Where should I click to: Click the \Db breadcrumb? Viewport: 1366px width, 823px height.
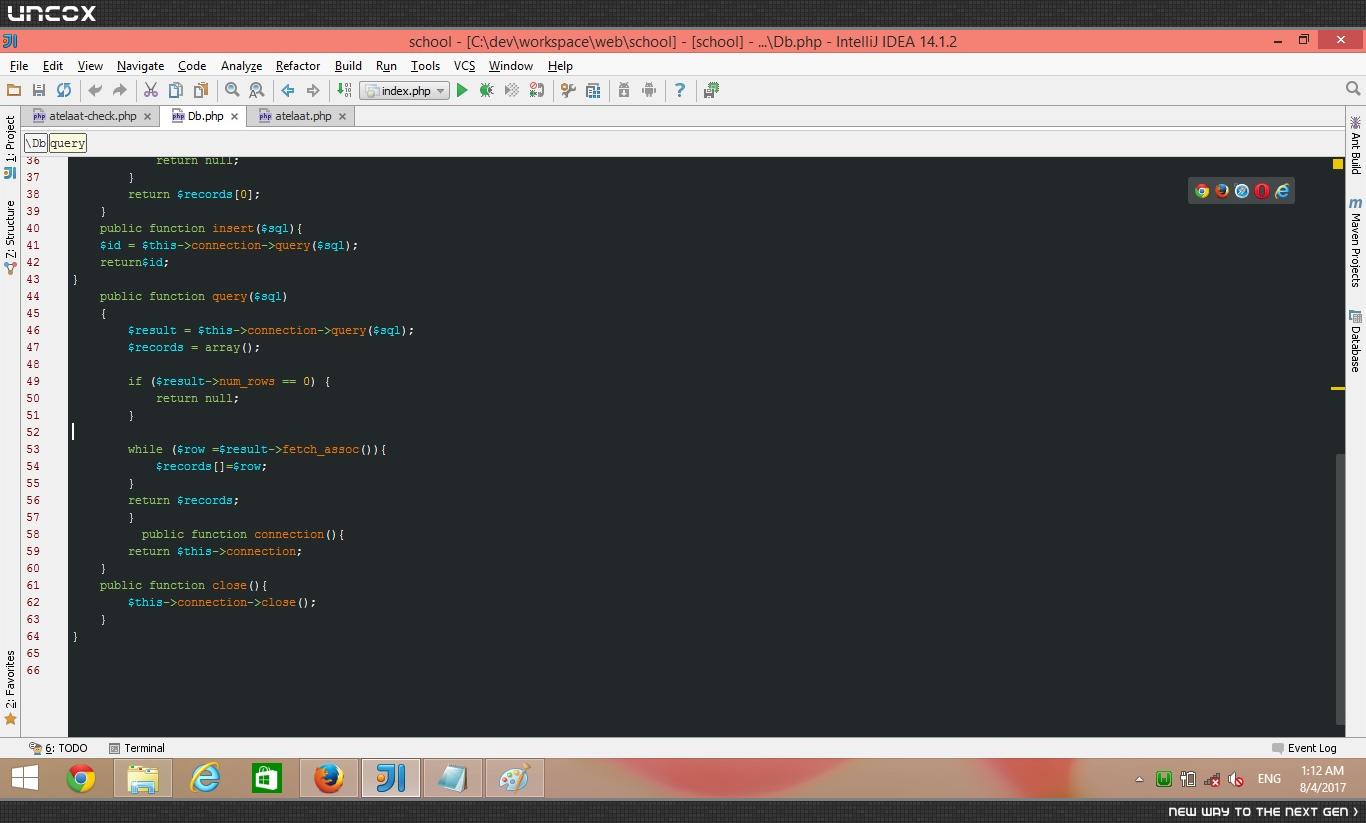coord(36,143)
